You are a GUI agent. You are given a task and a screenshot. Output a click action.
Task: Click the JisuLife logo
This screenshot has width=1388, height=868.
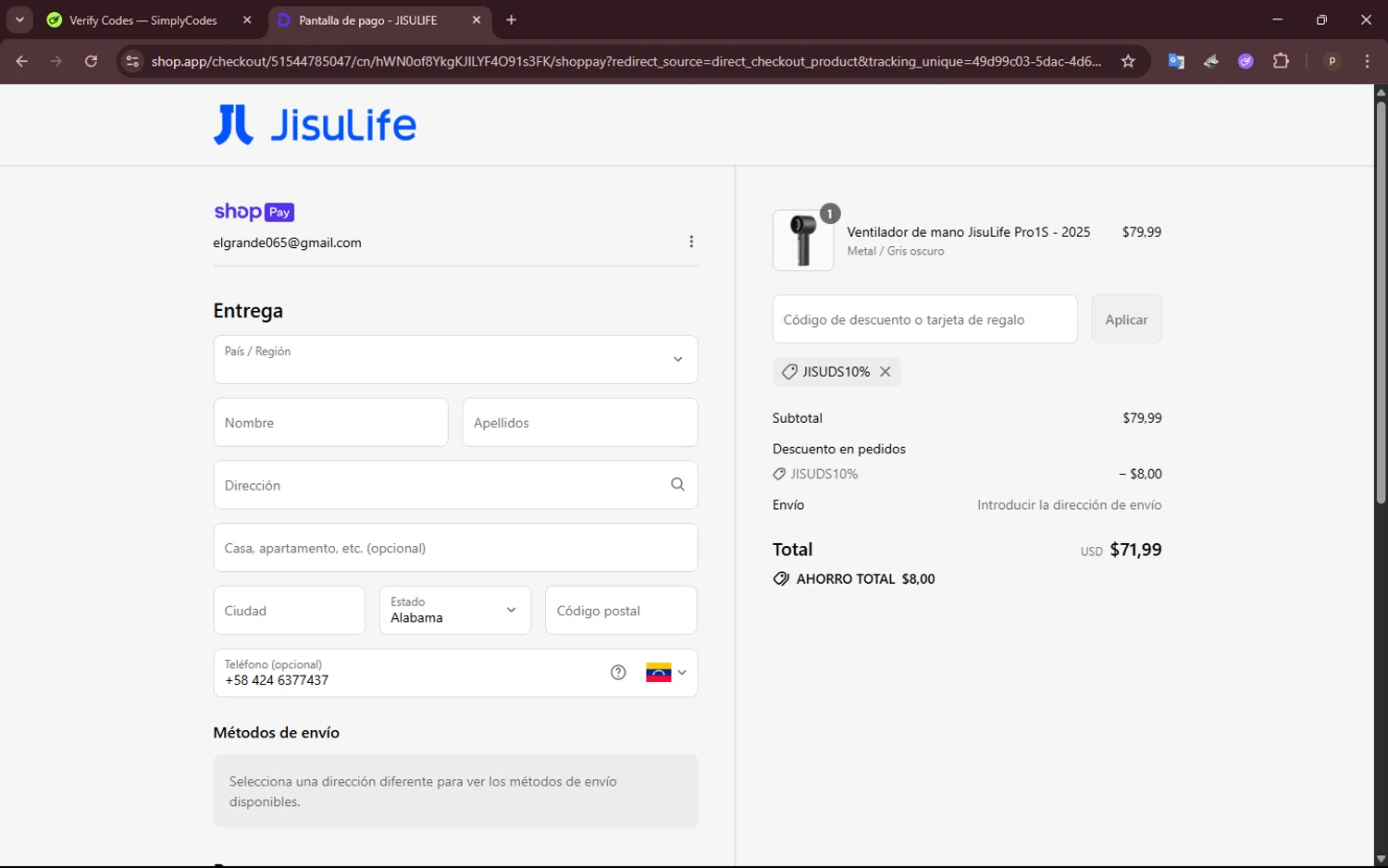pos(315,125)
